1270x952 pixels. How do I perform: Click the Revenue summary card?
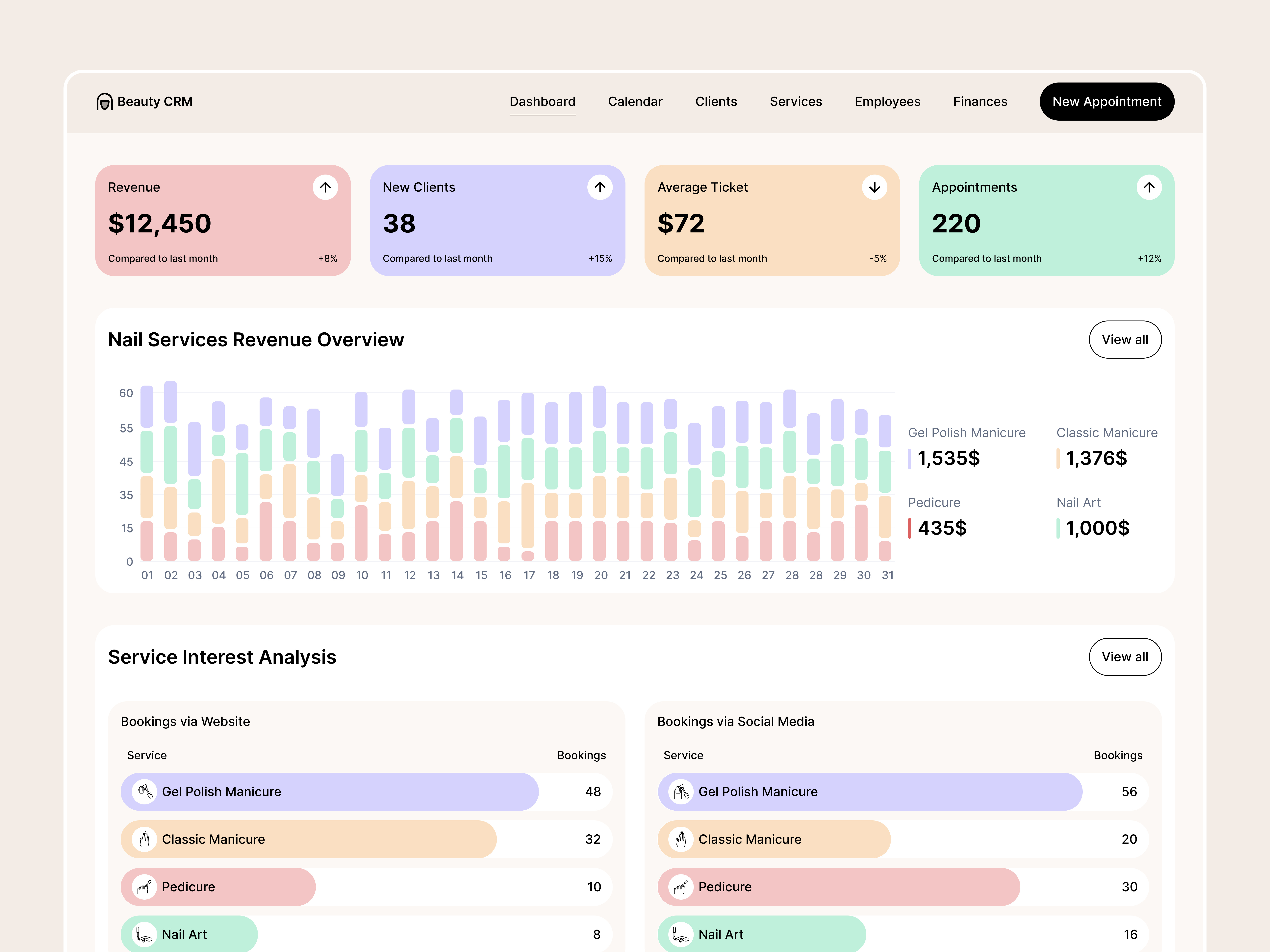223,220
